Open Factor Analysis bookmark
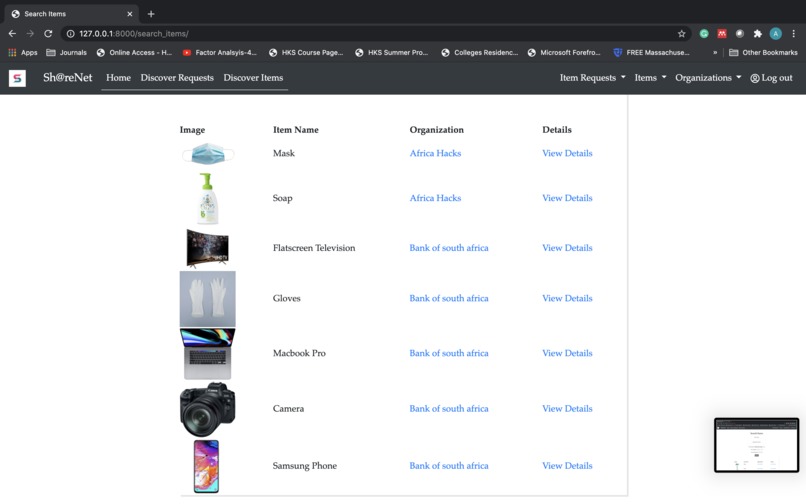Screen dimensions: 806x504 [x=219, y=52]
